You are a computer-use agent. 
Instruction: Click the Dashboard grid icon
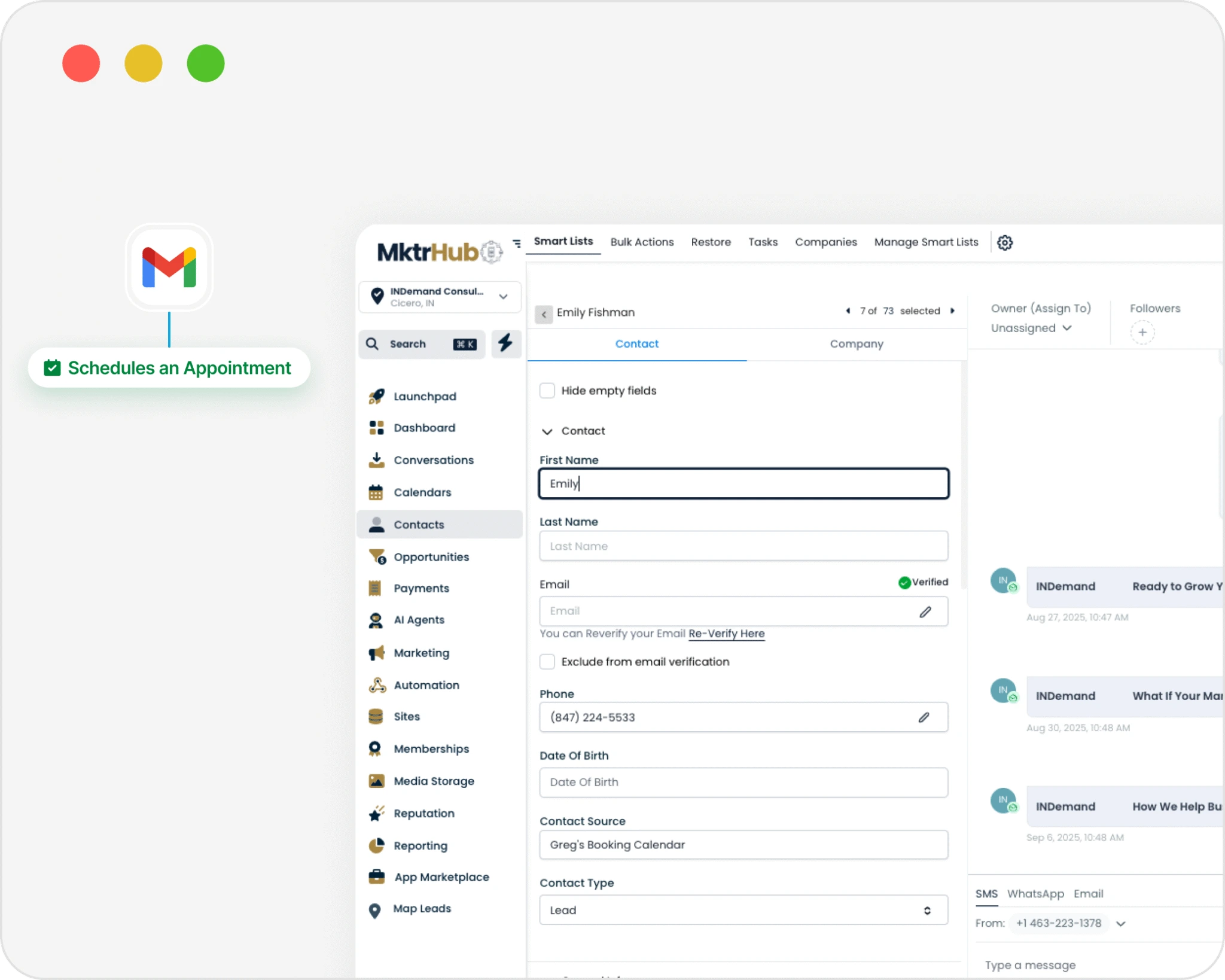[x=376, y=428]
